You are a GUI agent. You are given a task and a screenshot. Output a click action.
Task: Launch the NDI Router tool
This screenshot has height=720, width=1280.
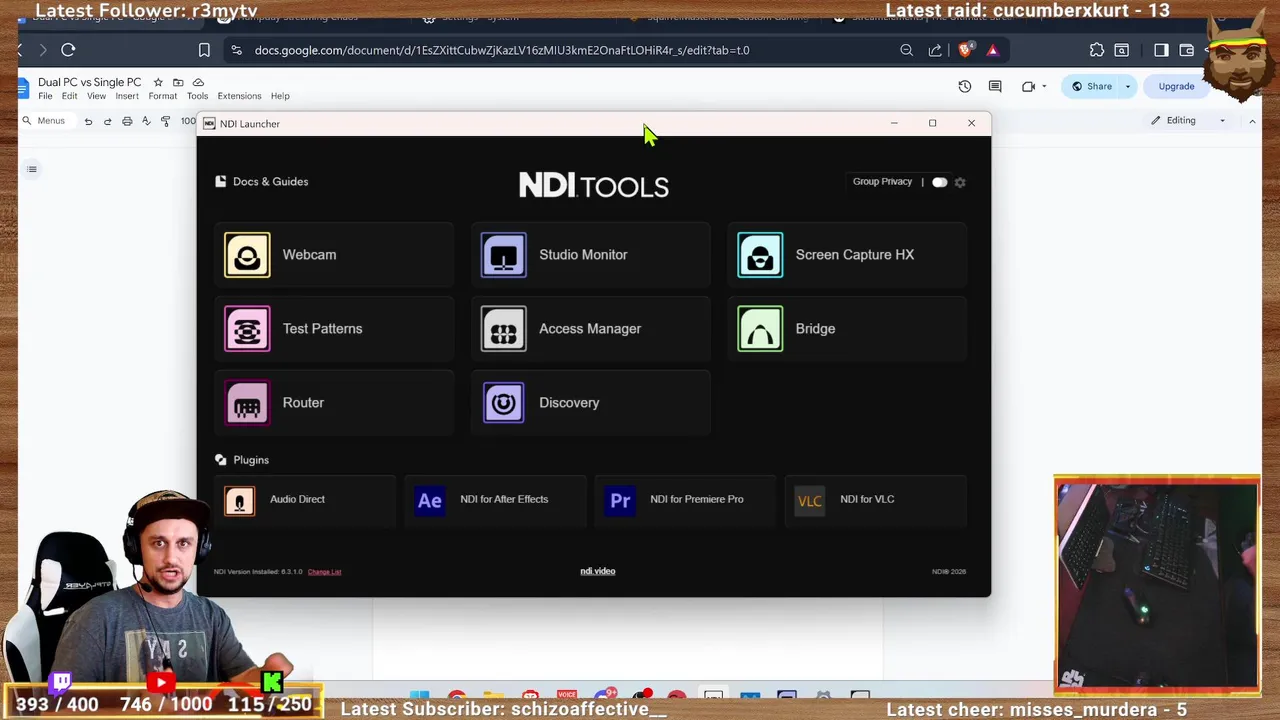click(x=334, y=403)
